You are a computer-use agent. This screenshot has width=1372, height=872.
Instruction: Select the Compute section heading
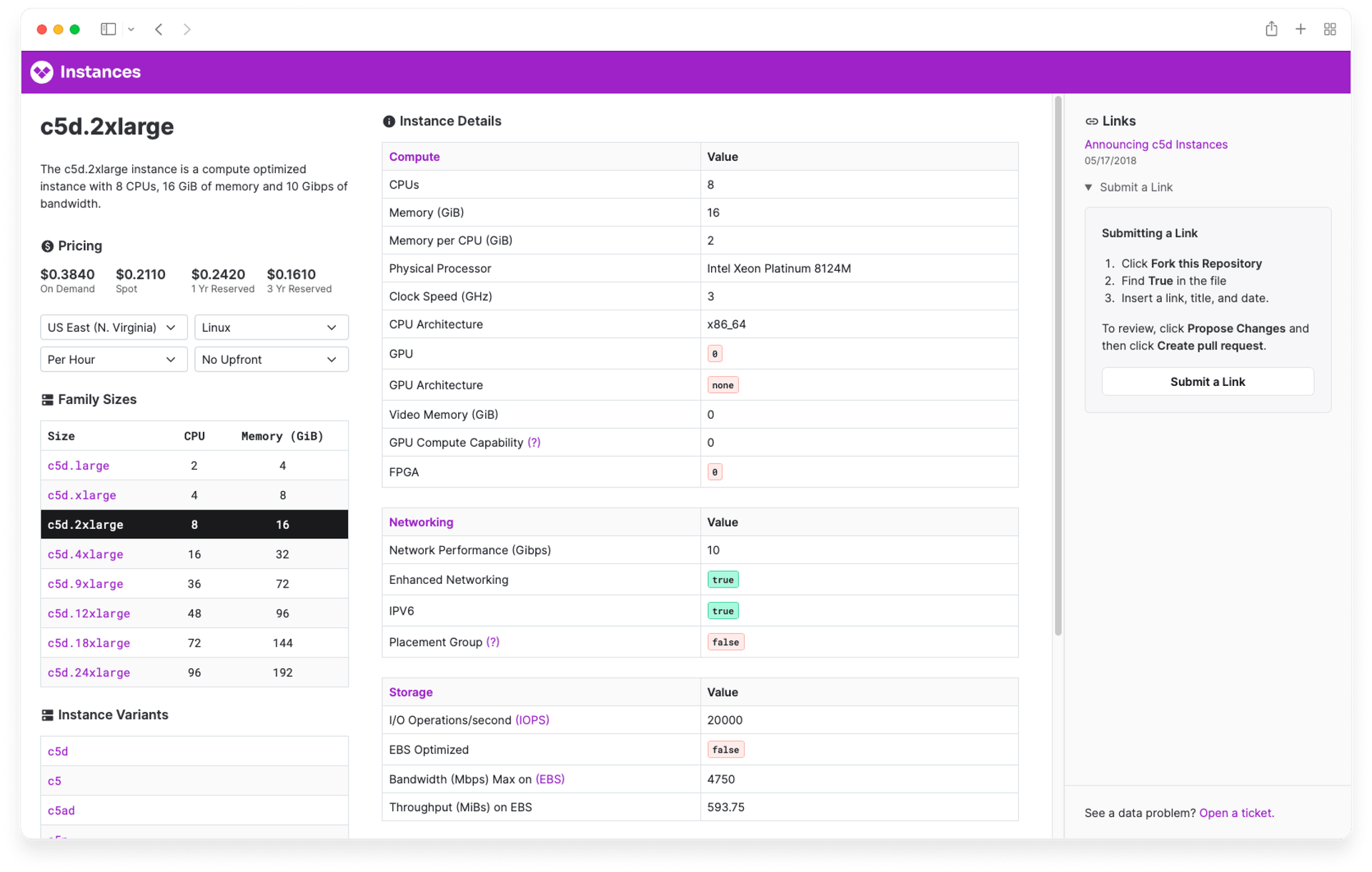coord(414,157)
